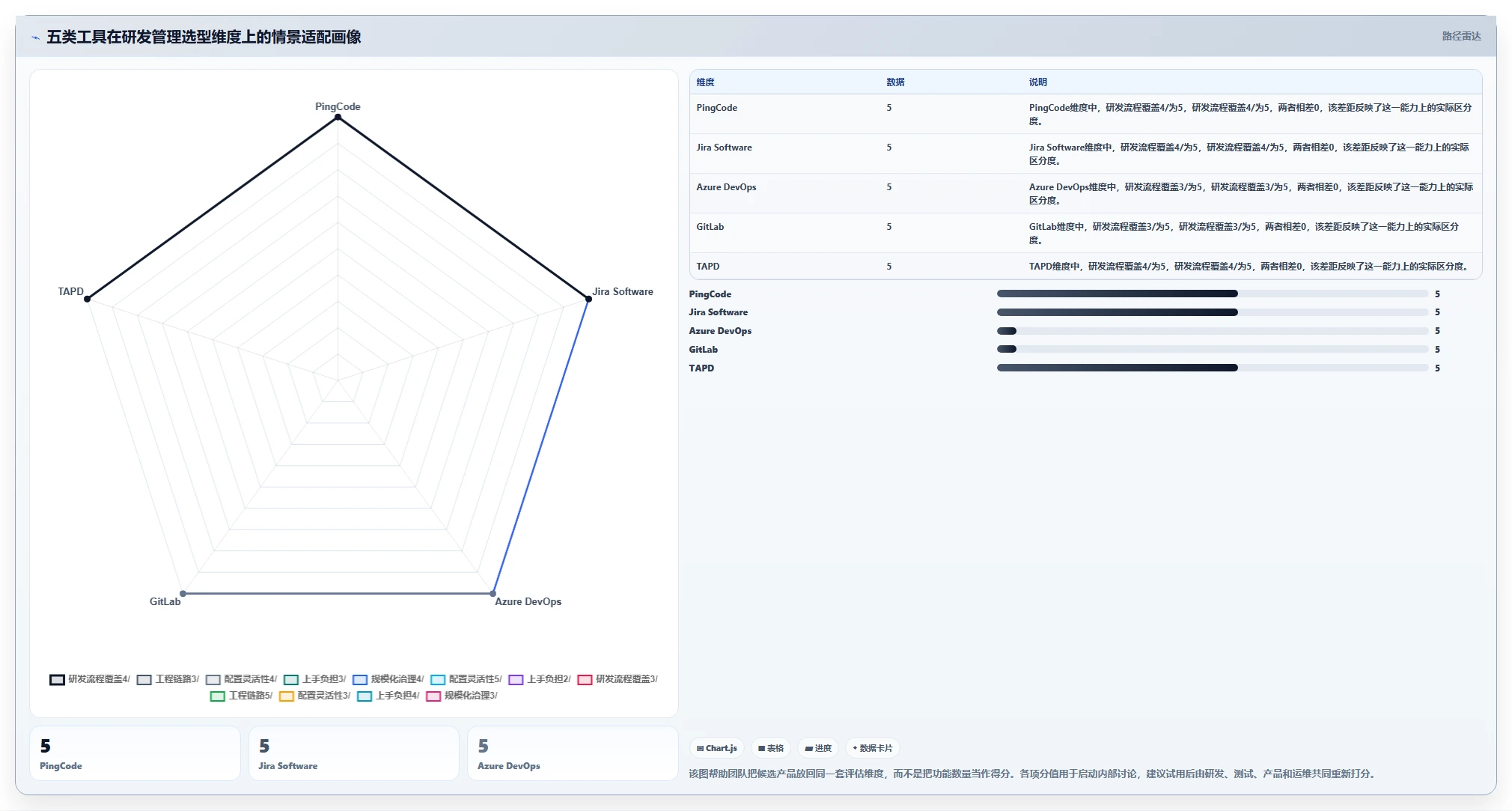The width and height of the screenshot is (1512, 811).
Task: Click the Azure DevOps axis label on the radar
Action: coord(528,601)
